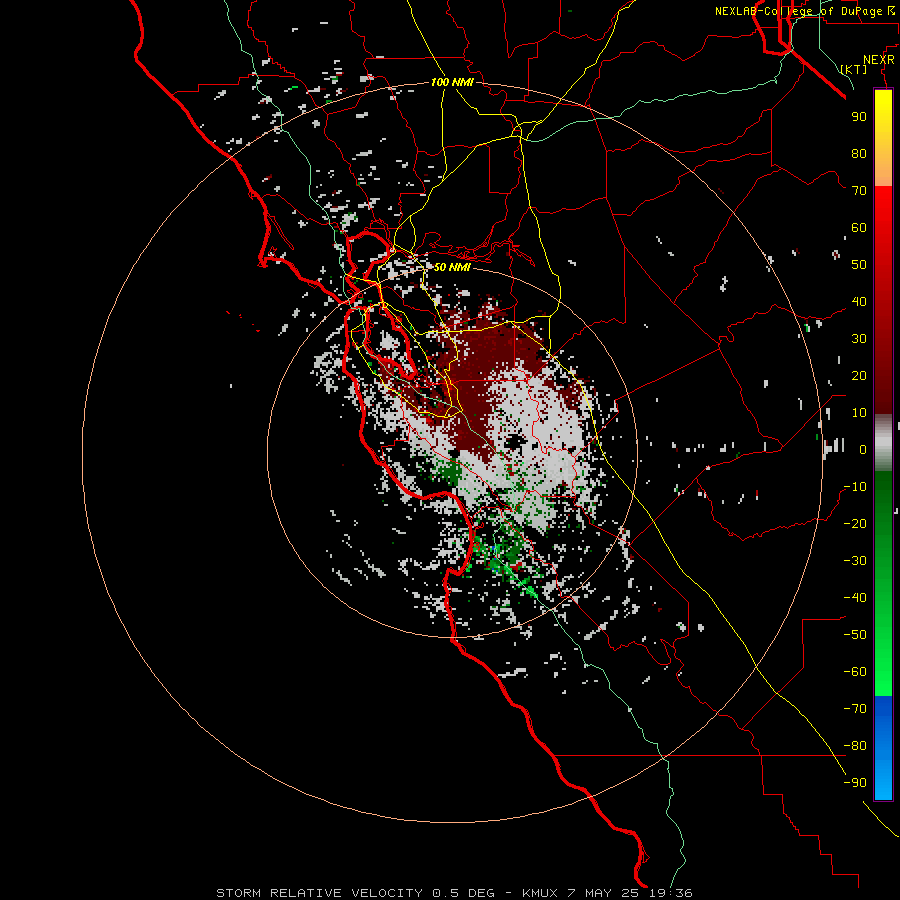This screenshot has width=900, height=900.
Task: Click the 40 value on velocity scale
Action: pyautogui.click(x=859, y=301)
